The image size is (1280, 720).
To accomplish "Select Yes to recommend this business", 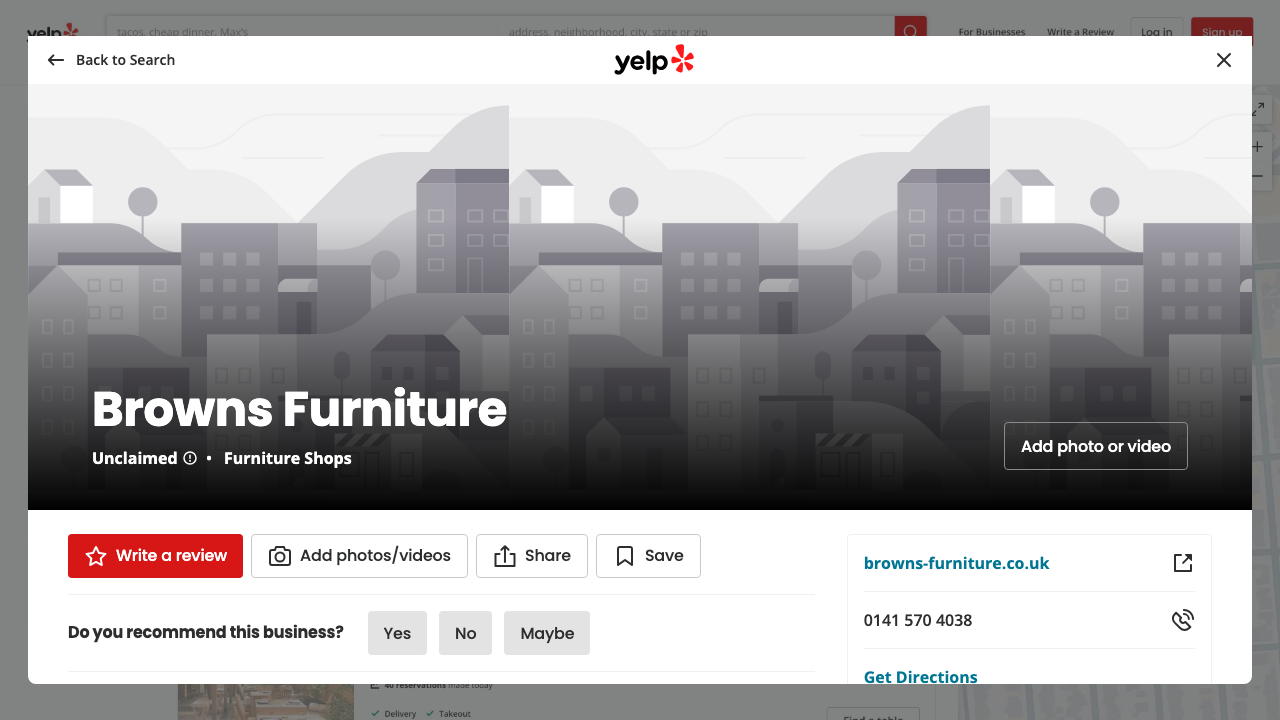I will click(397, 633).
